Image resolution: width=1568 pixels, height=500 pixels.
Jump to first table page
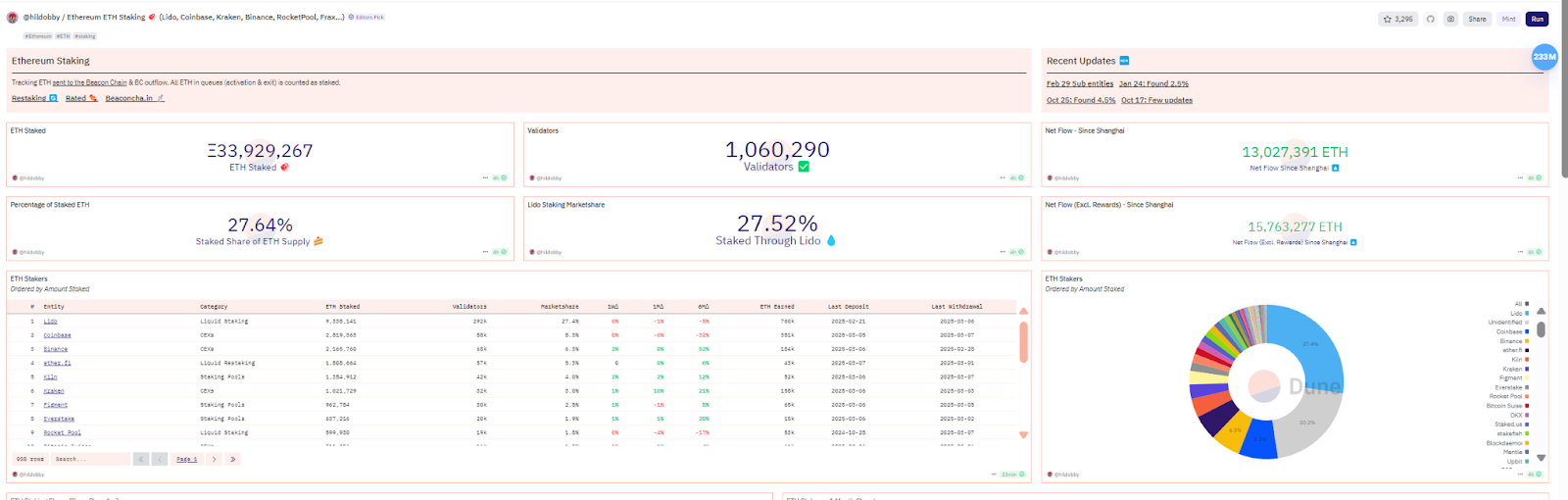point(141,459)
